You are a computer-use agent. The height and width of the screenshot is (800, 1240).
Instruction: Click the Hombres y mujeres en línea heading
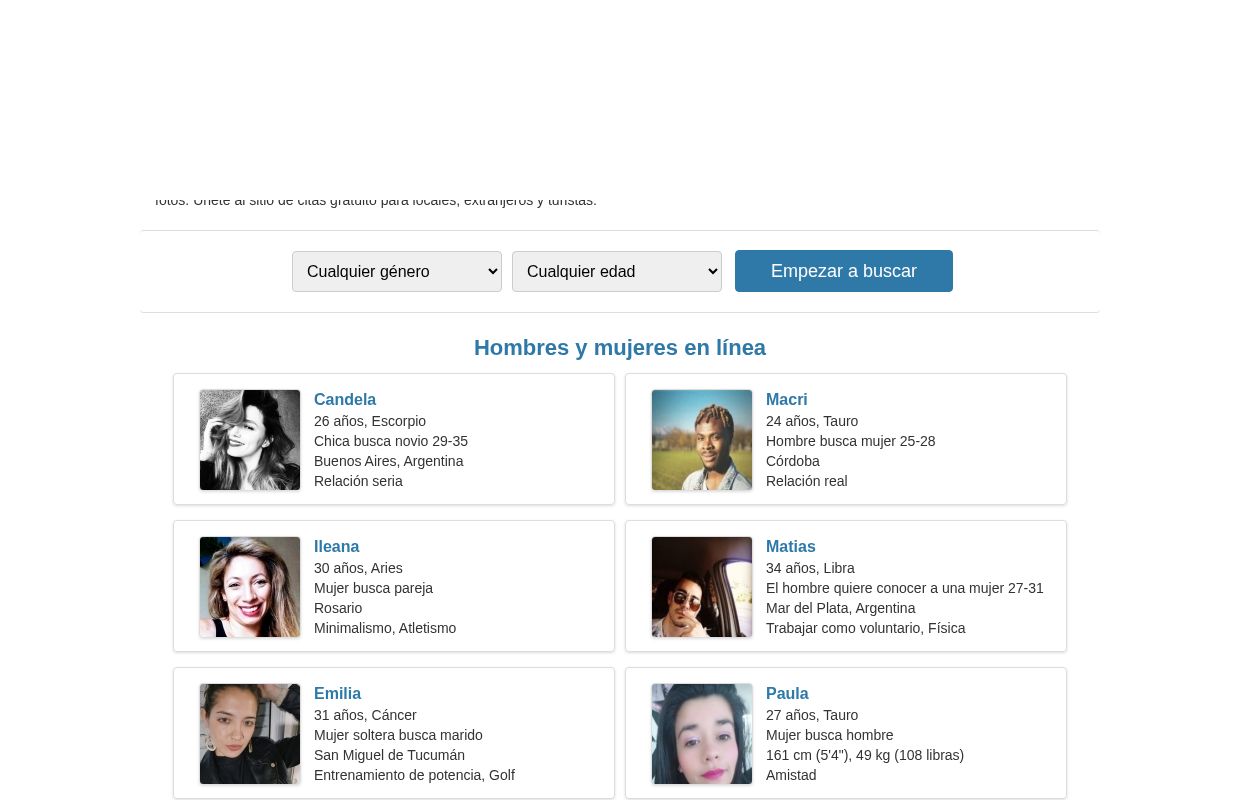click(620, 348)
